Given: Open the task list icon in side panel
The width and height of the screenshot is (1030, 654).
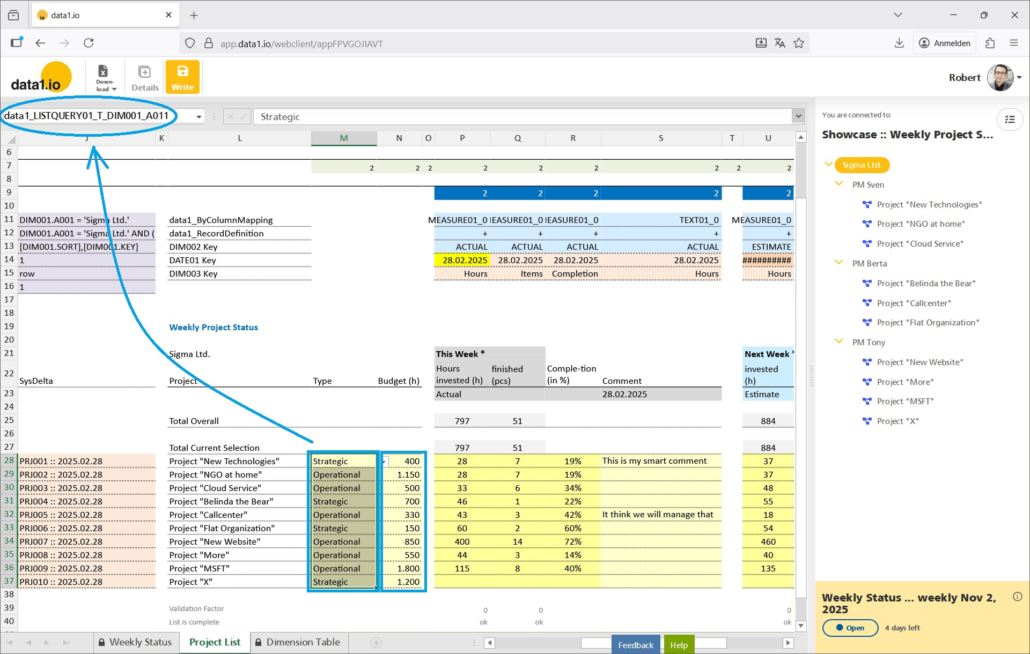Looking at the screenshot, I should coord(1010,118).
